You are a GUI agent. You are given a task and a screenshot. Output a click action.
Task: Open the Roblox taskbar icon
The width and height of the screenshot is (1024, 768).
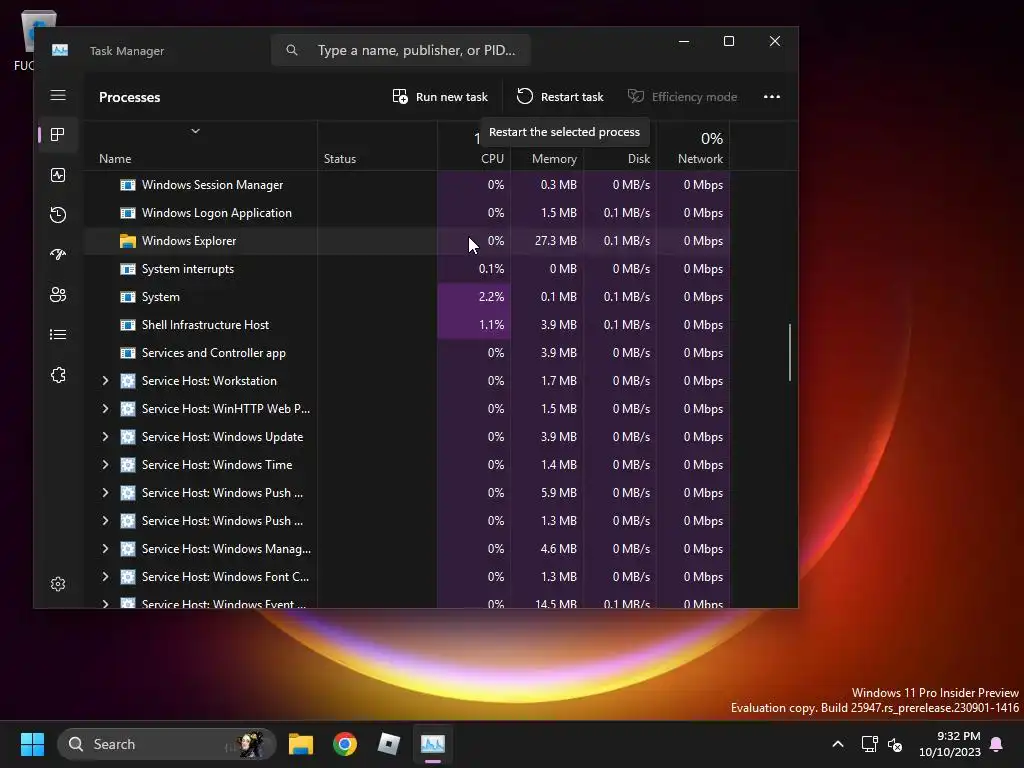tap(389, 744)
